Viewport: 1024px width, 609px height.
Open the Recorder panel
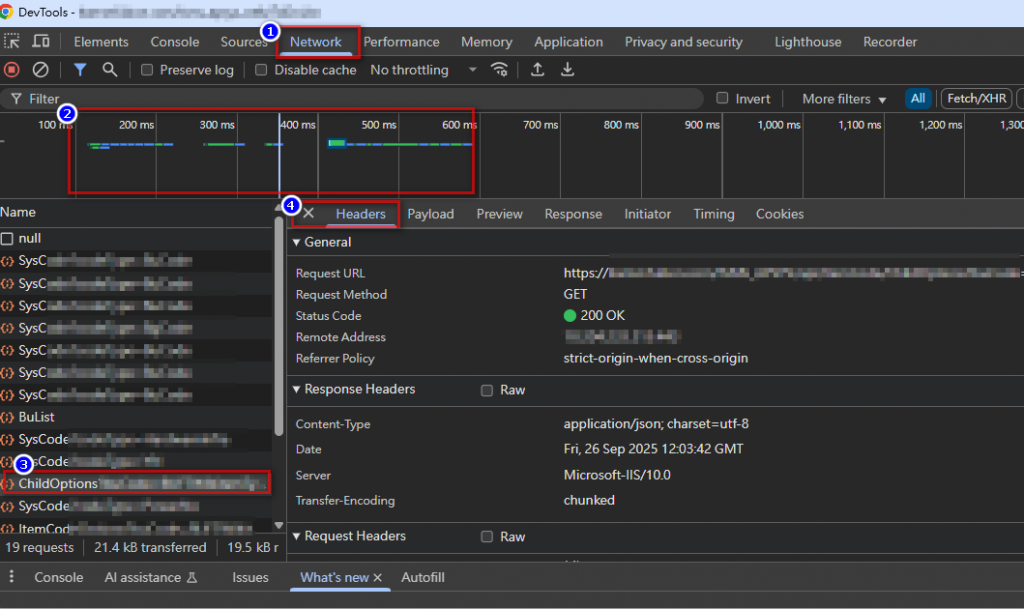tap(889, 42)
